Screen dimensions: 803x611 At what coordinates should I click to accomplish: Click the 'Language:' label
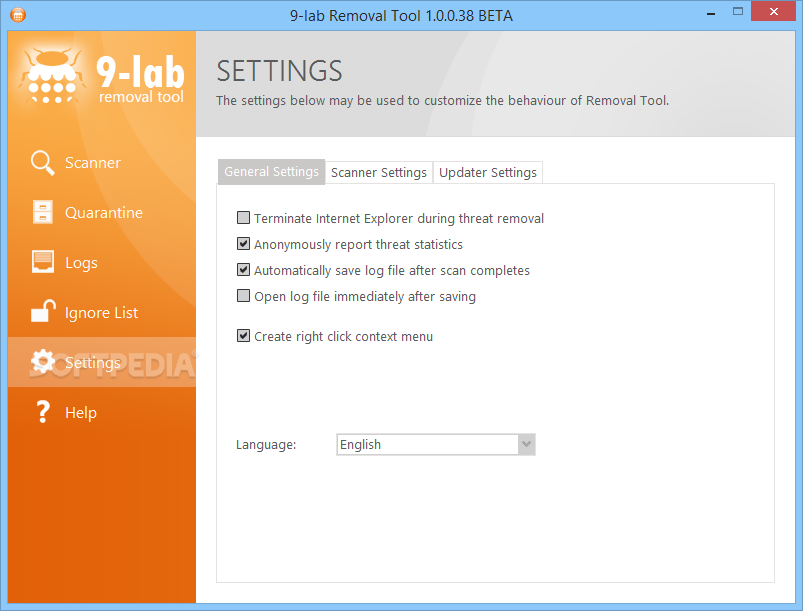(x=266, y=445)
